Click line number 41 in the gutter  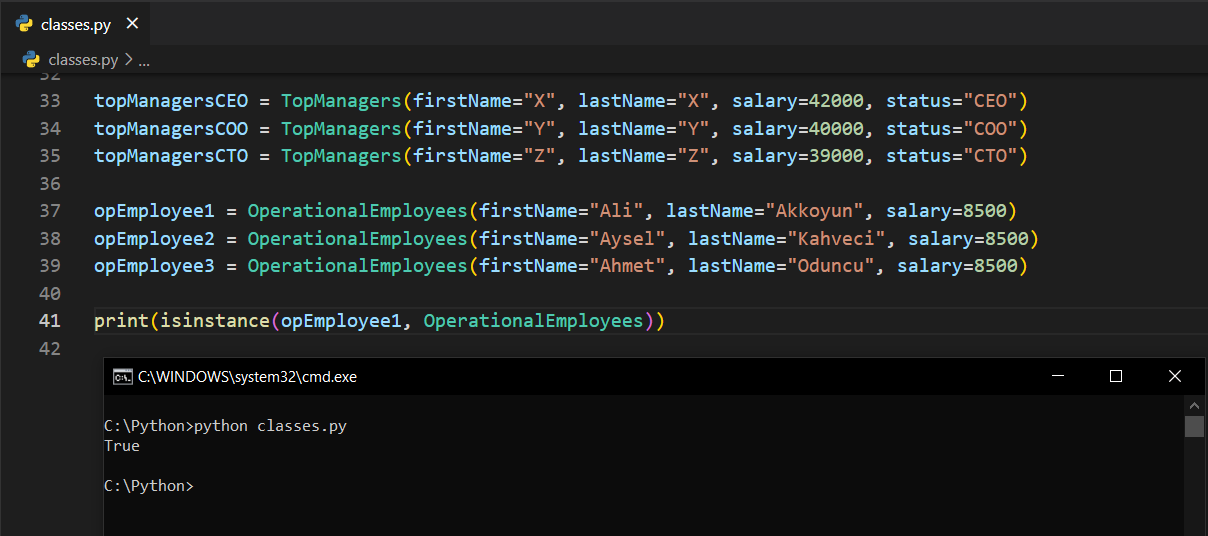50,321
